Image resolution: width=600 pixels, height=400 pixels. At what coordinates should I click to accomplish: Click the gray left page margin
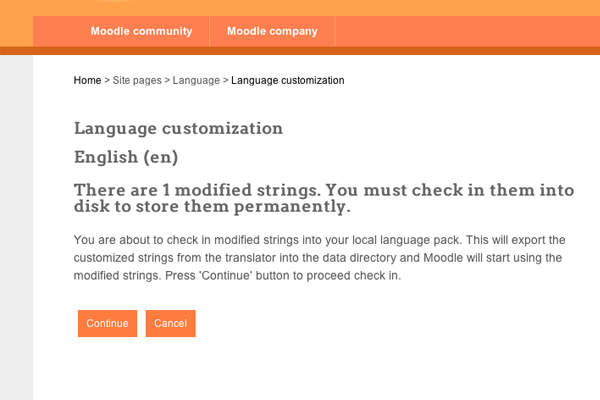(16, 228)
